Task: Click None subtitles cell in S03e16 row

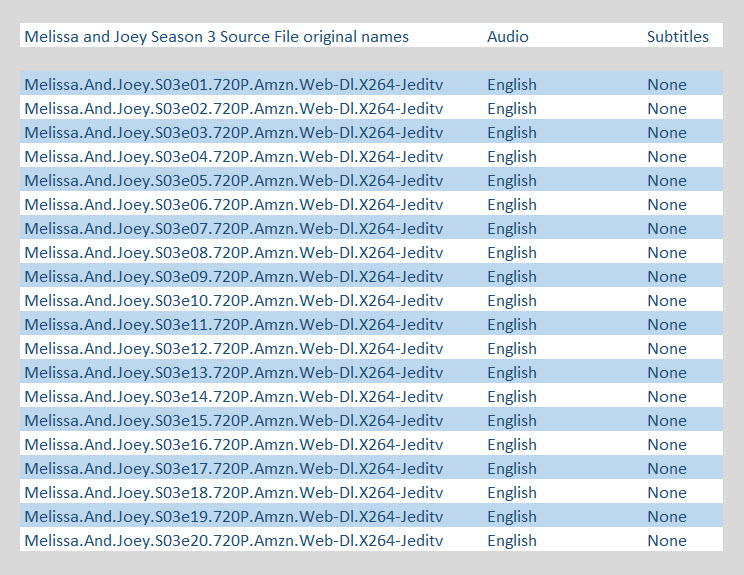Action: 667,445
